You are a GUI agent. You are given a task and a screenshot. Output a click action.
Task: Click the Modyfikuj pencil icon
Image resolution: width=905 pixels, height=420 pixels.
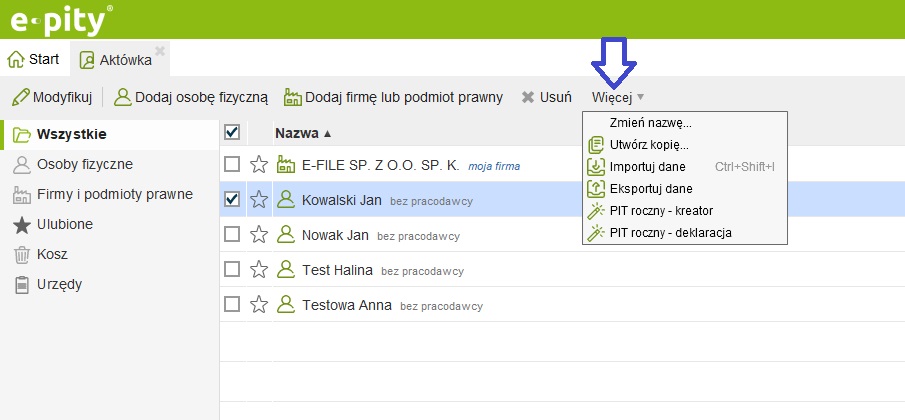coord(19,97)
